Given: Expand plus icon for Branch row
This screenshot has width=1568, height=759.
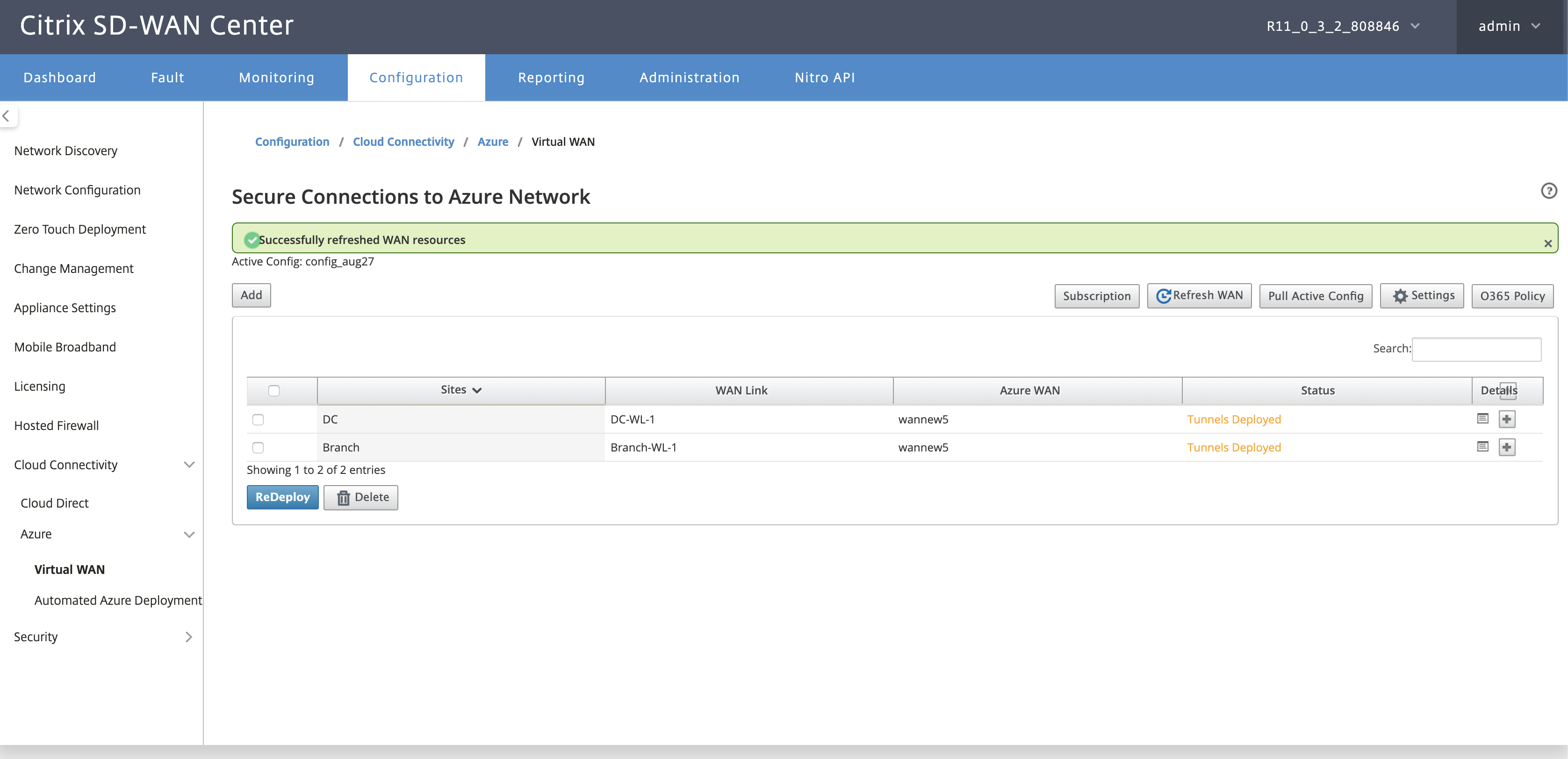Looking at the screenshot, I should (x=1507, y=447).
